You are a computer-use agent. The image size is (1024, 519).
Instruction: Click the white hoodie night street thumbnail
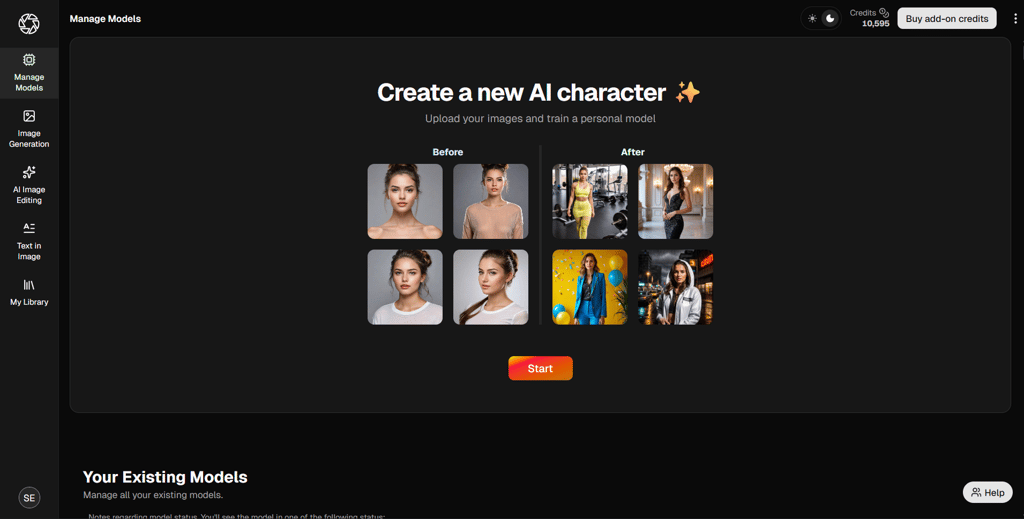[675, 287]
